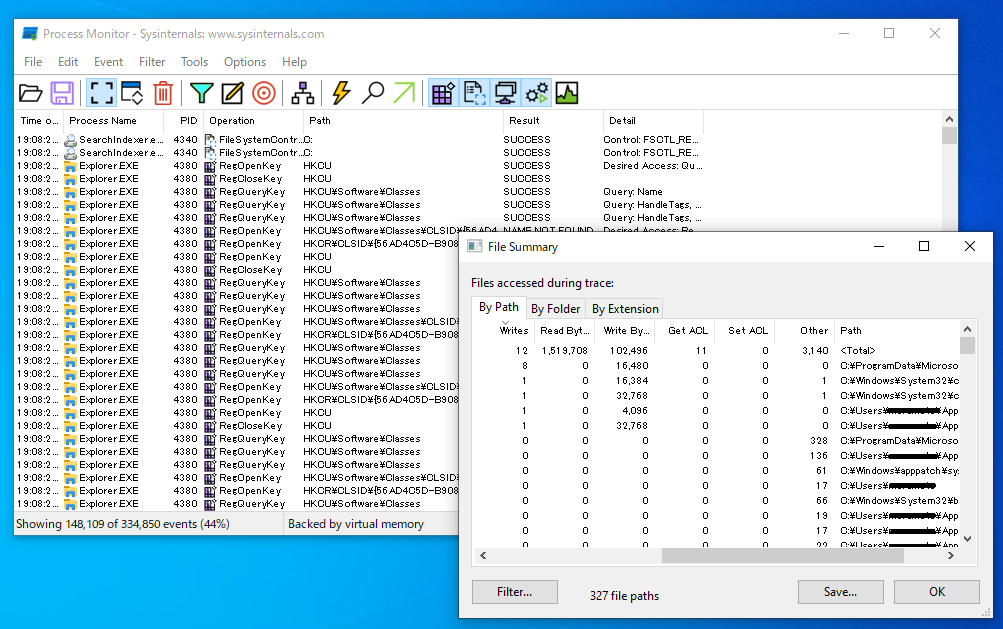Open the Tools menu
This screenshot has height=629, width=1003.
[194, 62]
